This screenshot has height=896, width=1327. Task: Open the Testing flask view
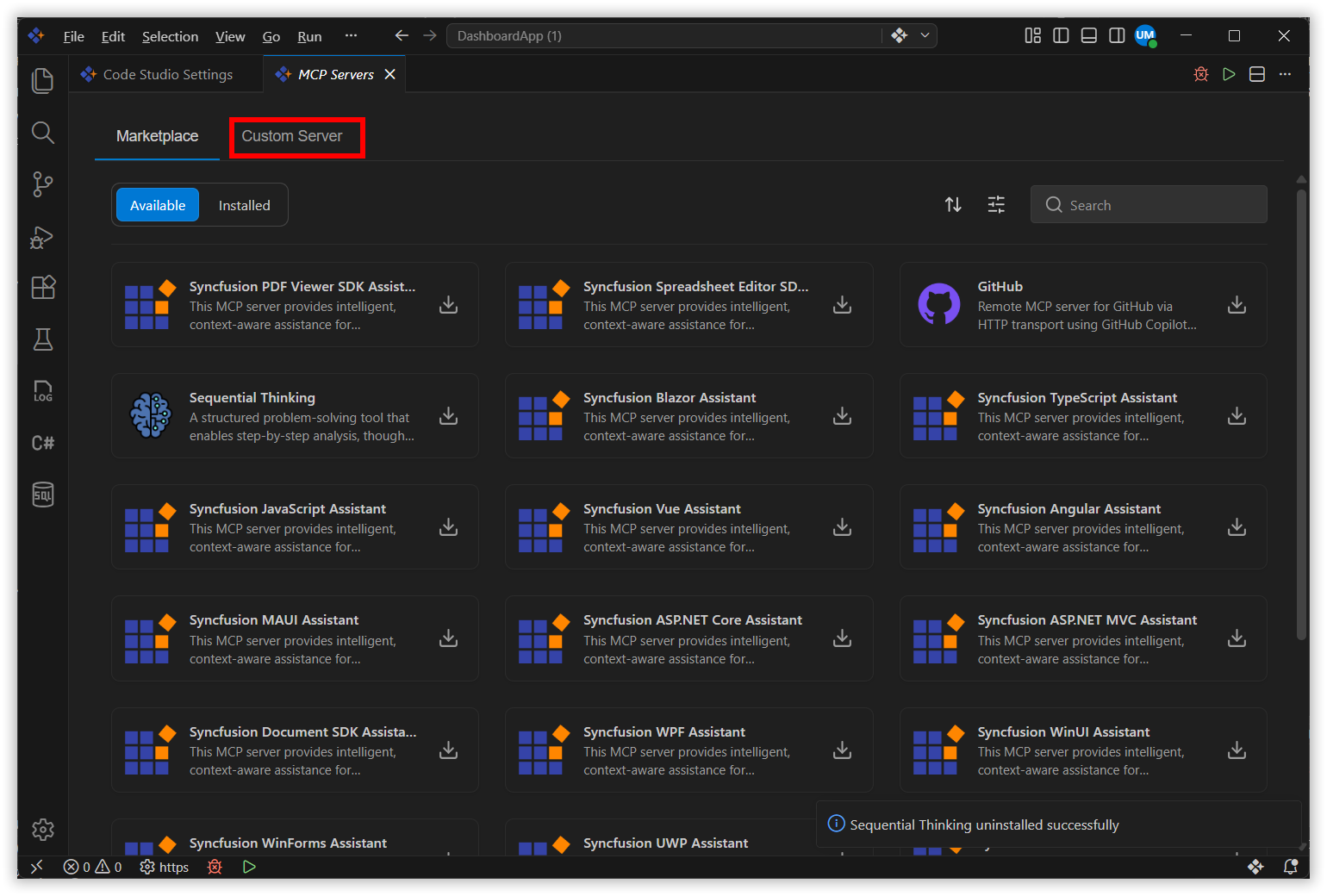[42, 339]
